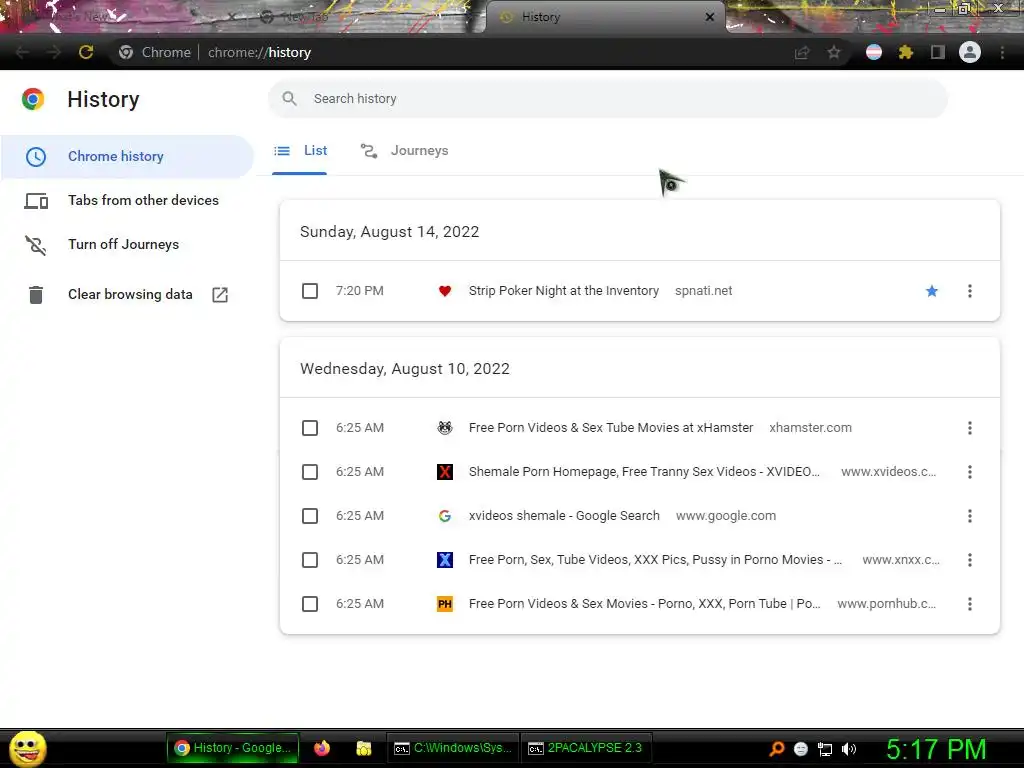Open actions menu for Strip Poker Night entry
Screen dimensions: 1024x768
coord(970,291)
